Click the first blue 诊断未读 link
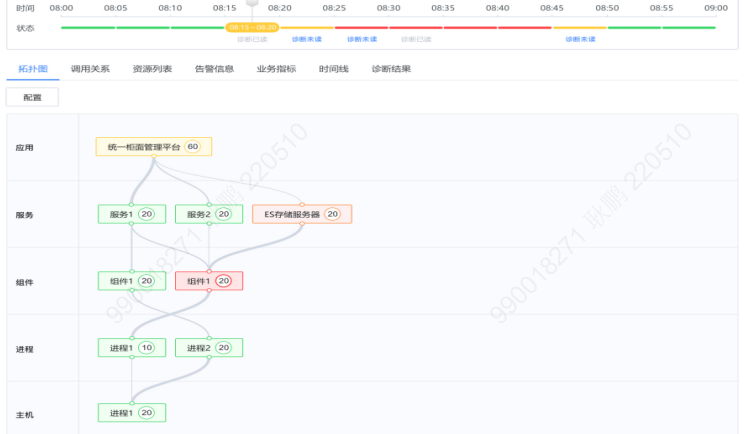The image size is (746, 434). tap(306, 39)
